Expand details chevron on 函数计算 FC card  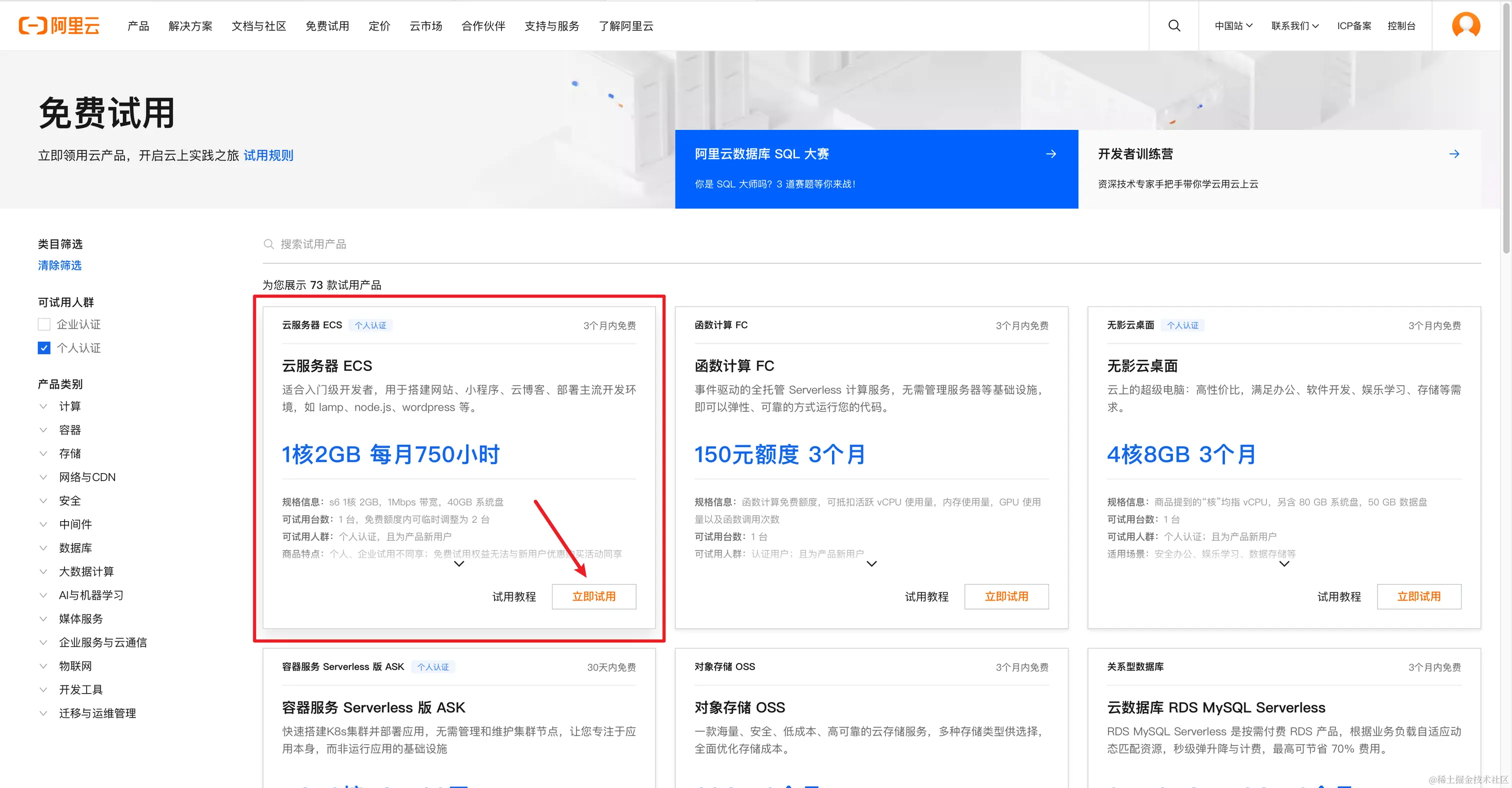click(871, 564)
